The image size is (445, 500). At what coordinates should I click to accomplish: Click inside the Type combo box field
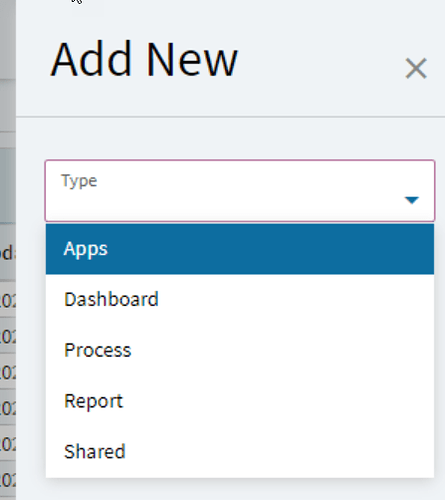(240, 191)
